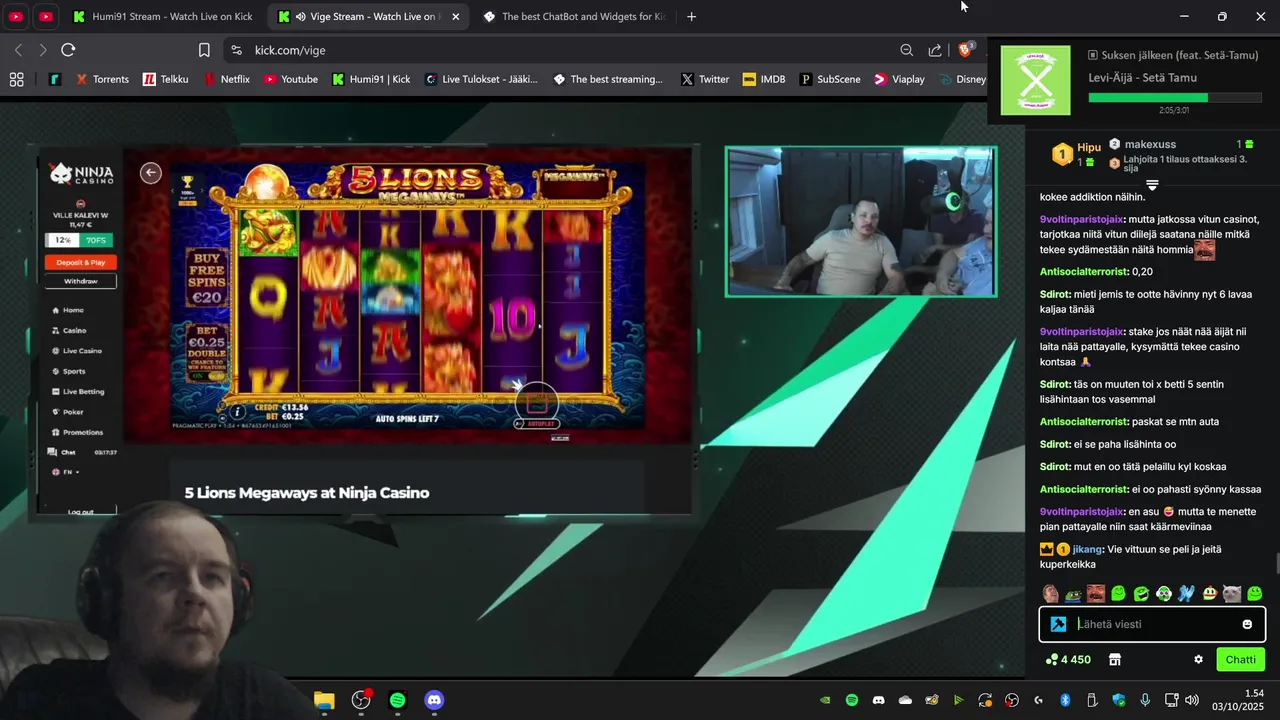Go back one page in browser
Screen dimensions: 1280x720
(18, 50)
